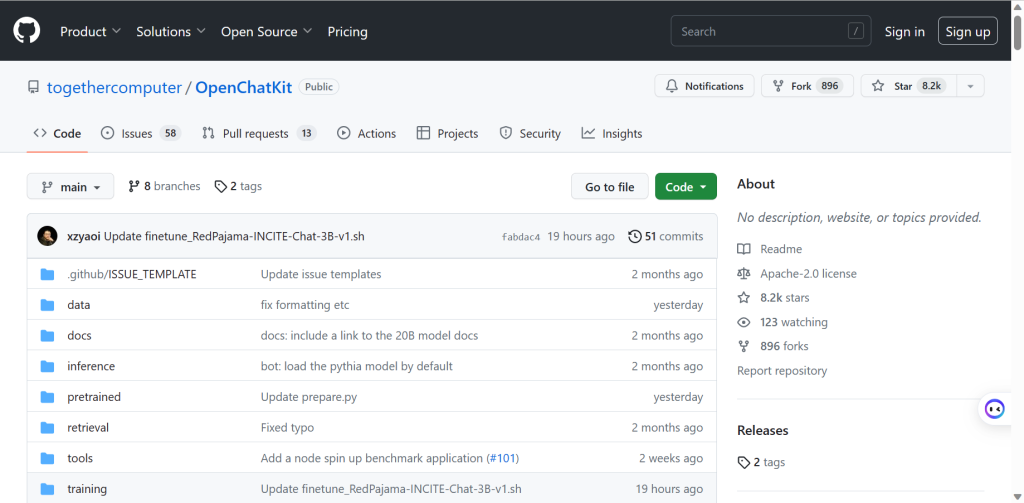This screenshot has width=1024, height=503.
Task: Click the Readme book icon
Action: tap(743, 249)
